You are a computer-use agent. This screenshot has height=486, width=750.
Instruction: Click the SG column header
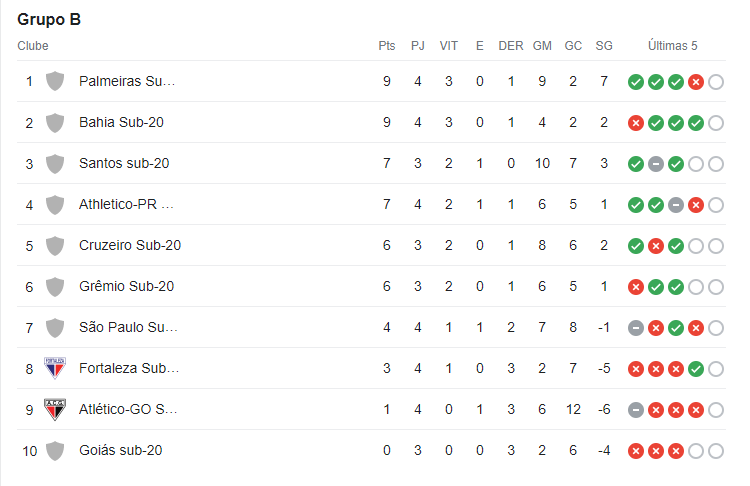point(604,46)
